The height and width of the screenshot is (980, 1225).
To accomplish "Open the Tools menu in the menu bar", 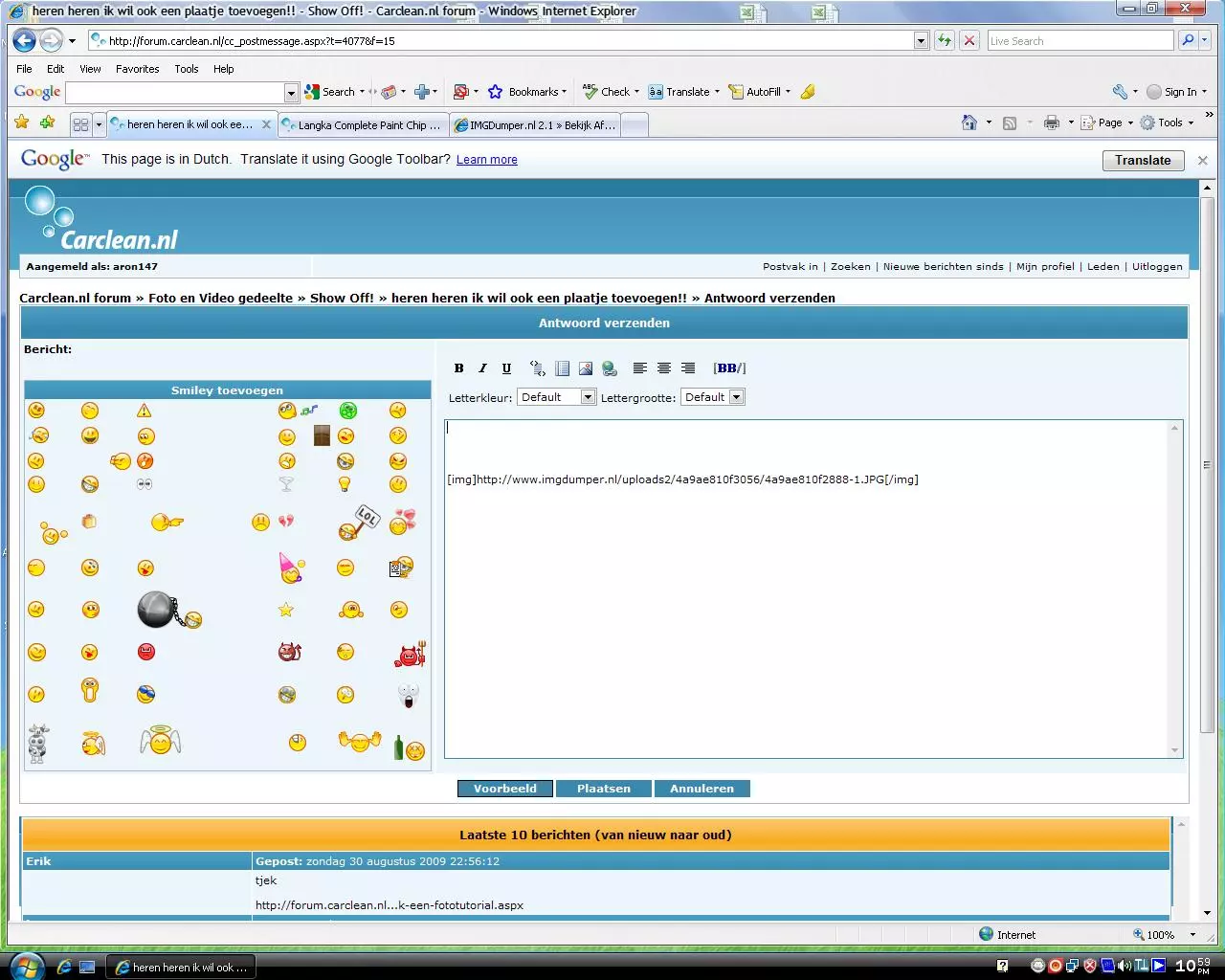I will [187, 69].
